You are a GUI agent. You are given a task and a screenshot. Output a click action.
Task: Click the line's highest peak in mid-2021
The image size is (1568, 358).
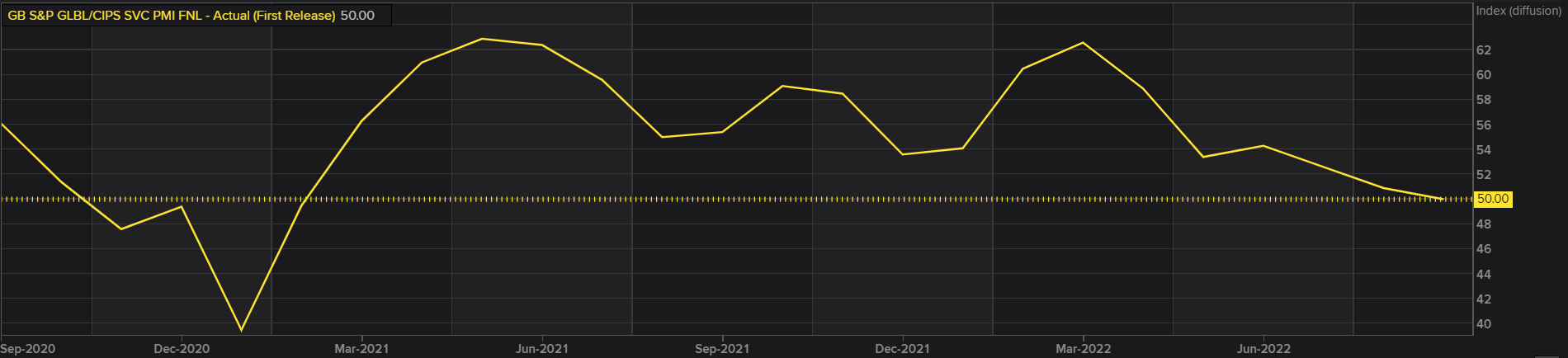pyautogui.click(x=482, y=39)
